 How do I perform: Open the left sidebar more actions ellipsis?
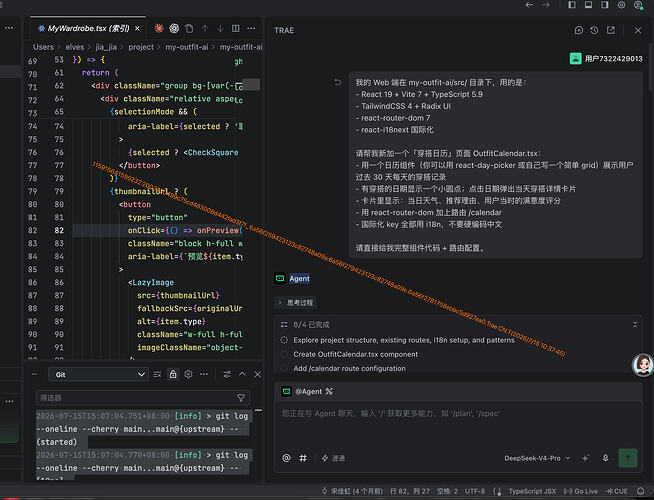click(9, 28)
